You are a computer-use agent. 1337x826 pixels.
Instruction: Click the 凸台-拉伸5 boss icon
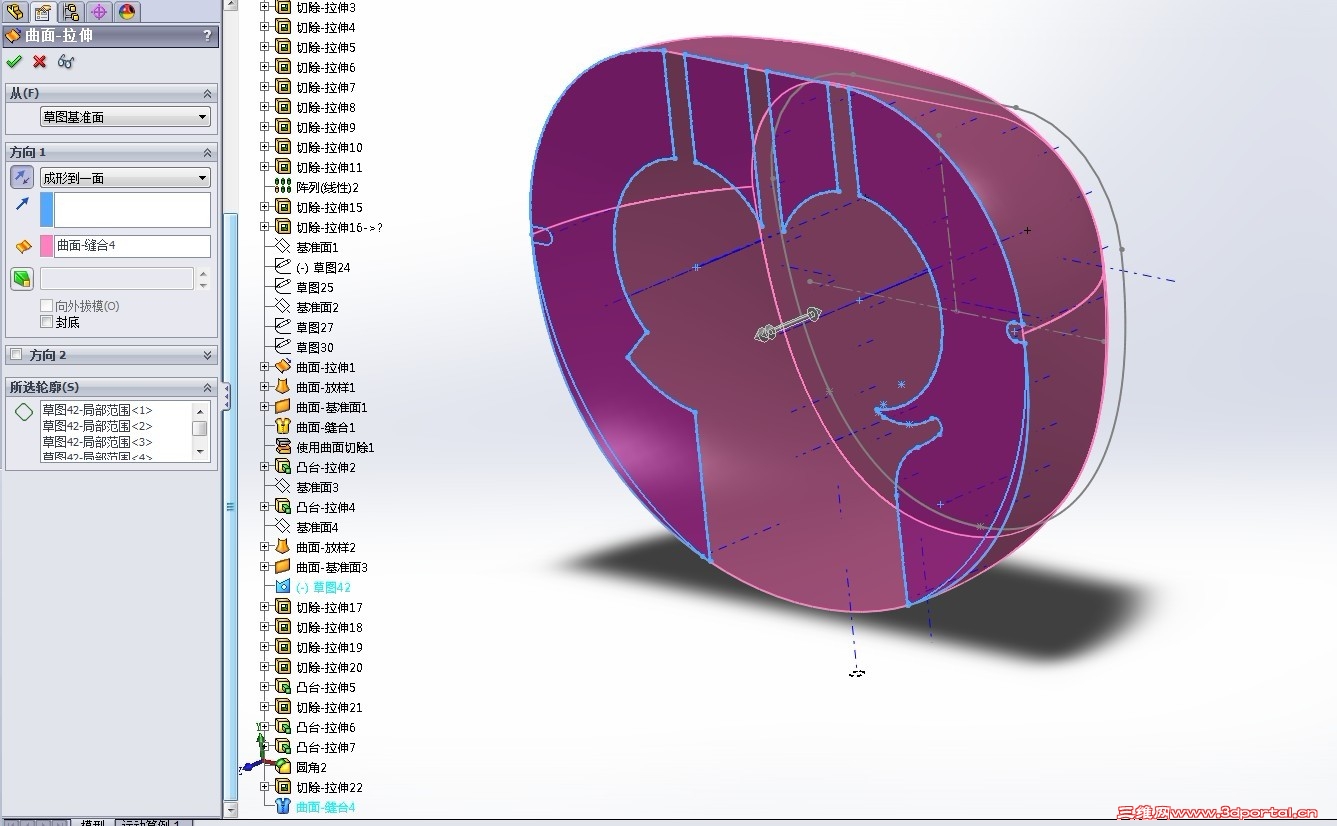pyautogui.click(x=283, y=687)
